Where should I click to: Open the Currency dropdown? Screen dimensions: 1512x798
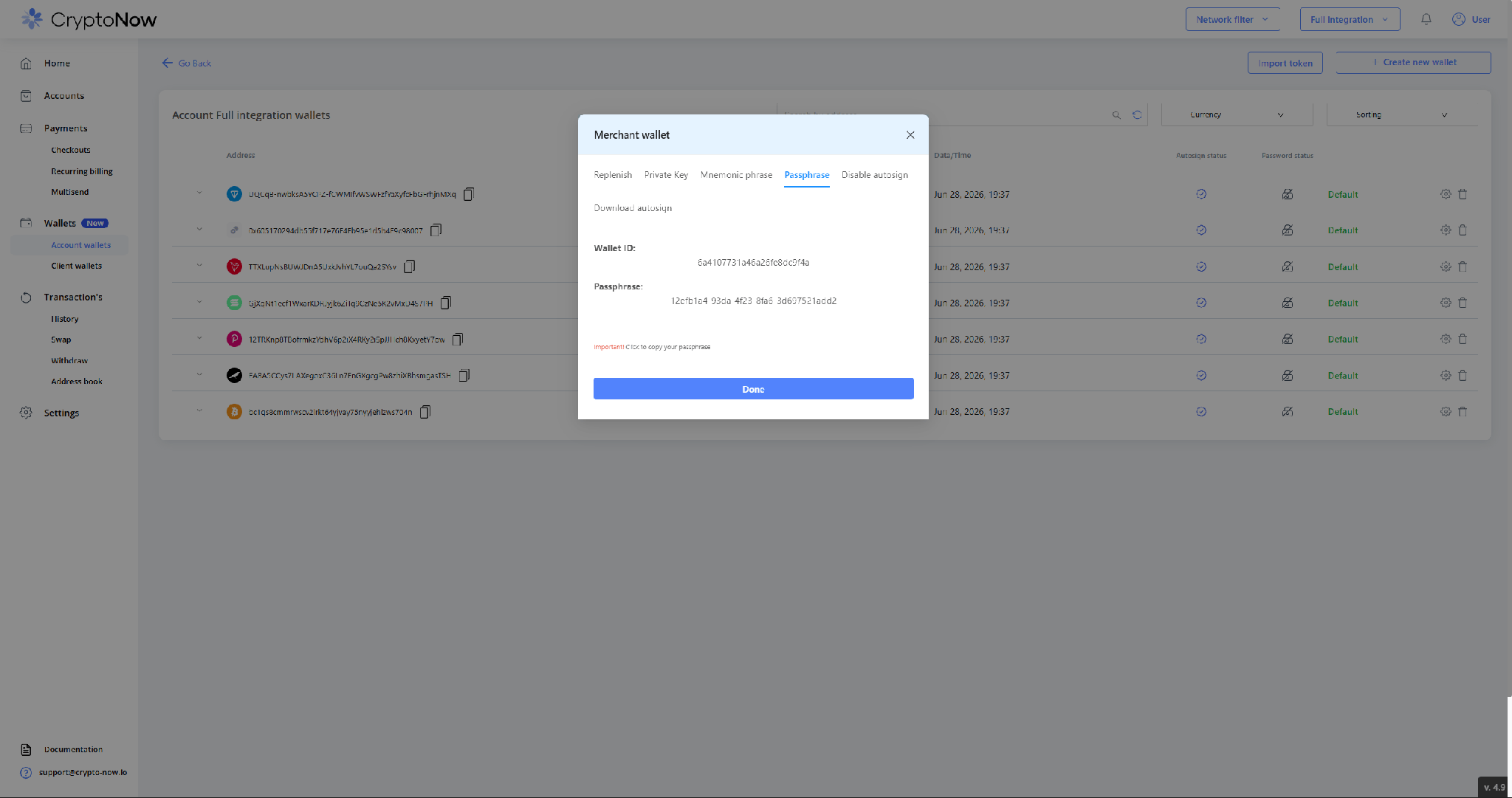pos(1237,115)
